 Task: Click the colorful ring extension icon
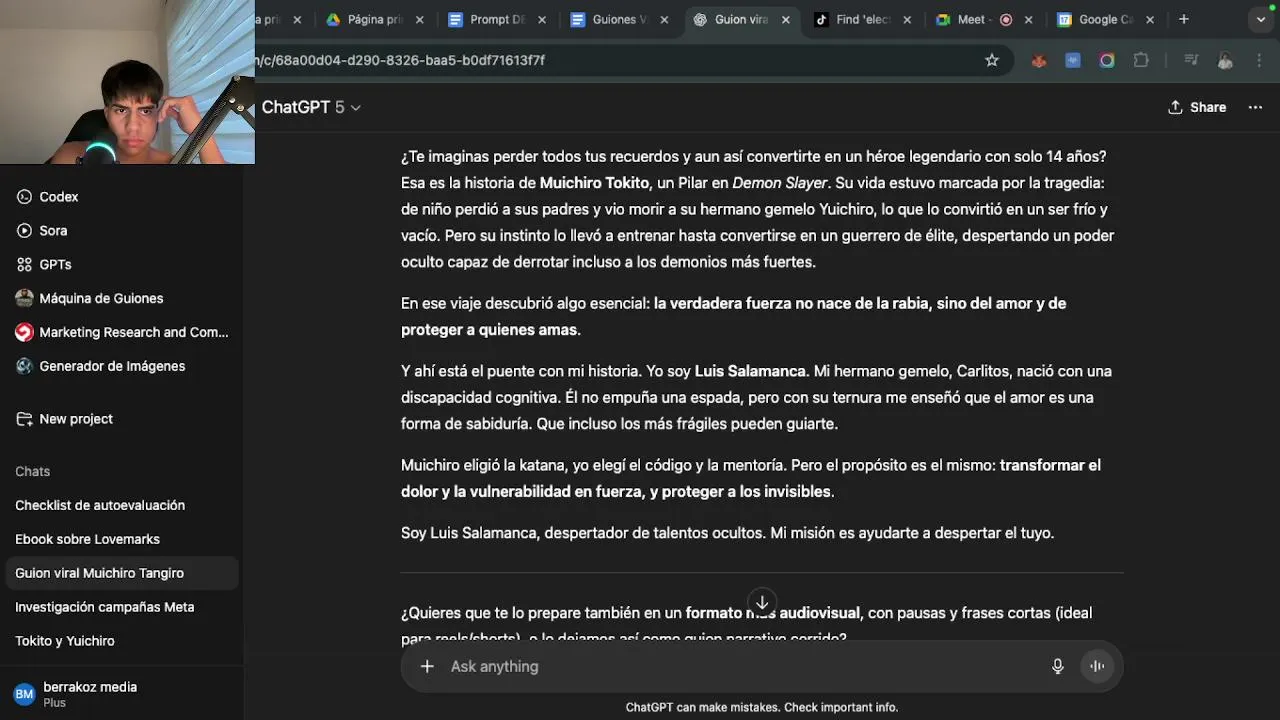pyautogui.click(x=1107, y=60)
